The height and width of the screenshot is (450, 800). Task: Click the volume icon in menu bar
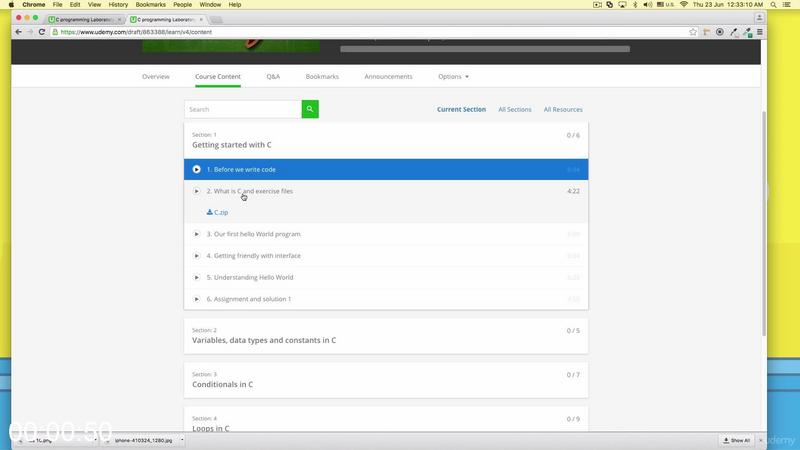[x=647, y=5]
